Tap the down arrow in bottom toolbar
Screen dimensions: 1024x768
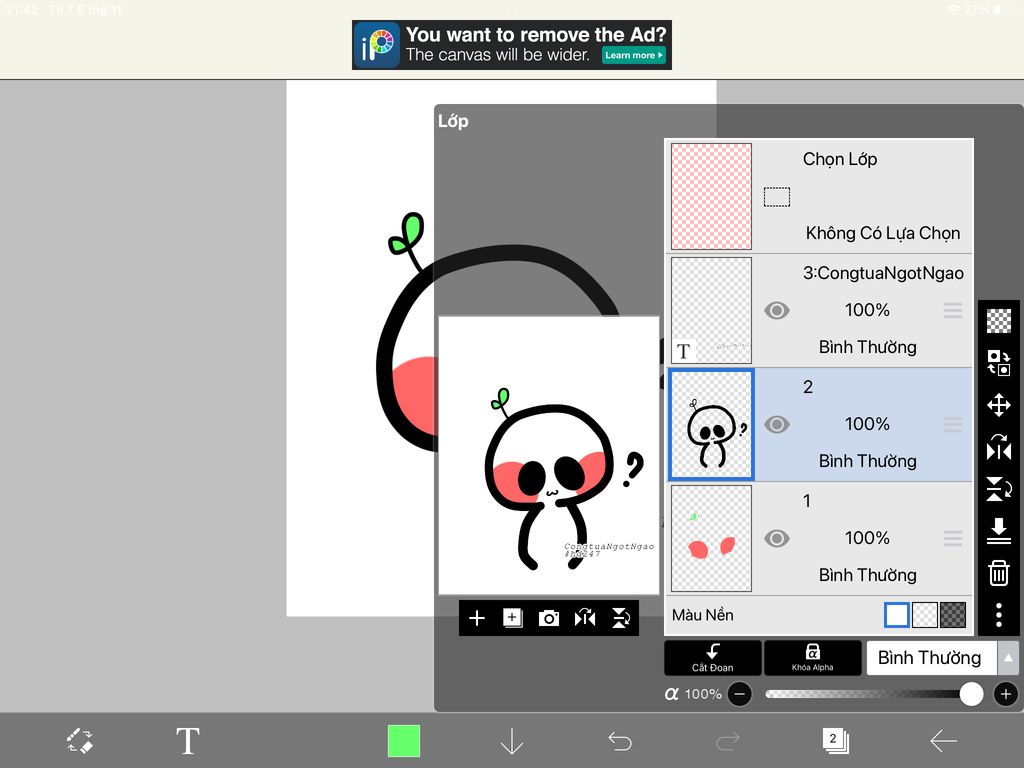click(x=511, y=741)
